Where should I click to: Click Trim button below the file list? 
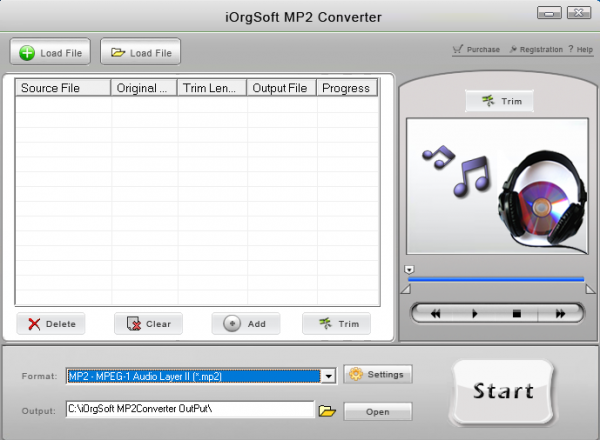click(x=336, y=324)
